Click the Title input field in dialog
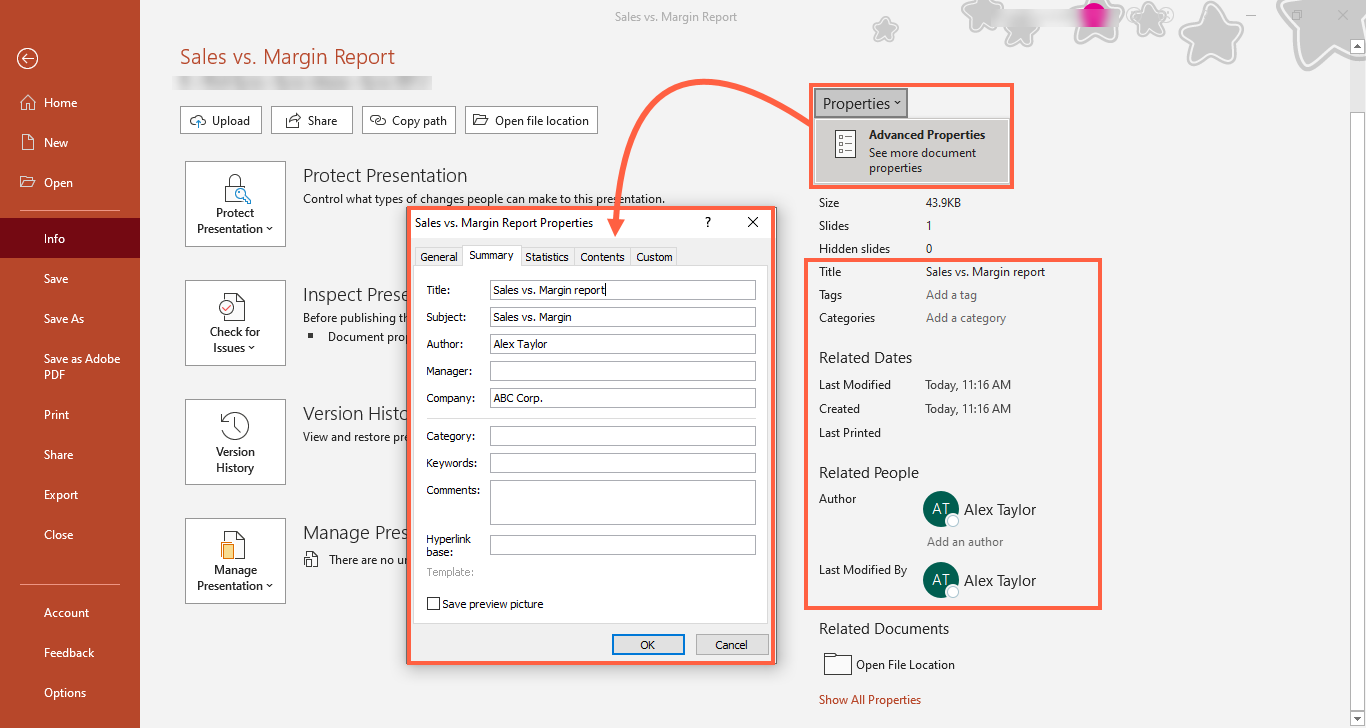The width and height of the screenshot is (1366, 728). click(622, 290)
